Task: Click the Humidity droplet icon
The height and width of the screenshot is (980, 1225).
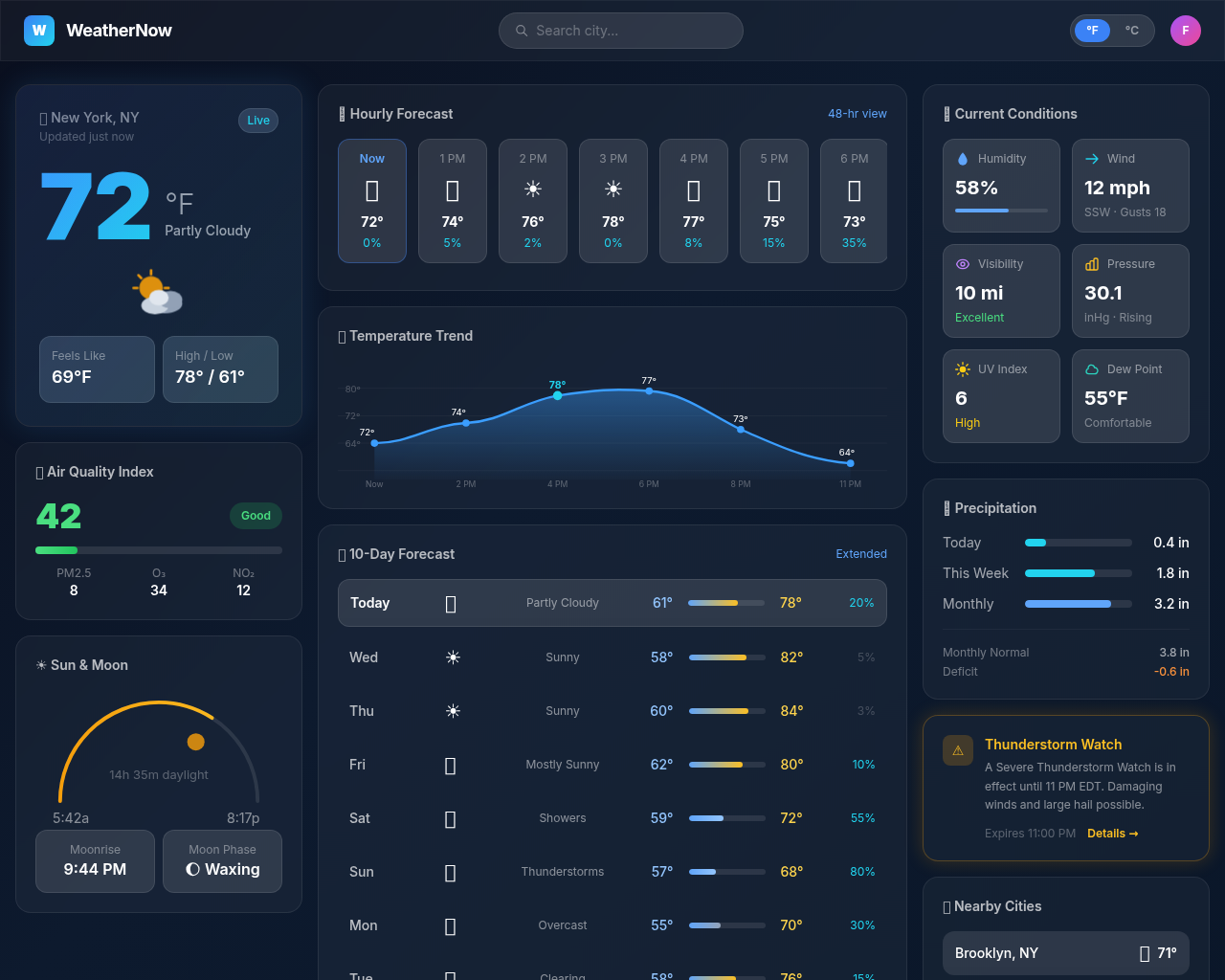Action: click(x=963, y=159)
